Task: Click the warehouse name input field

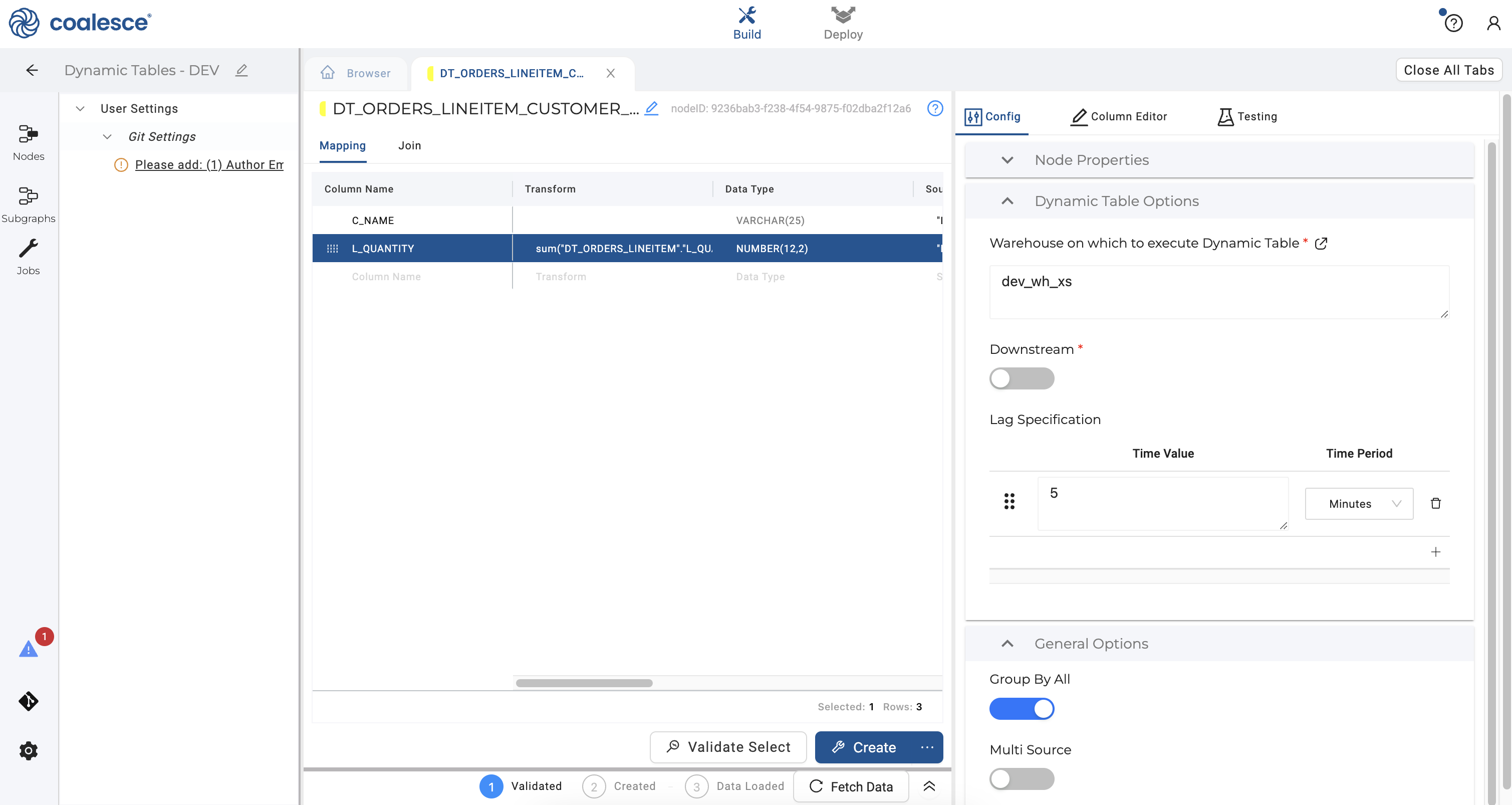Action: (1218, 292)
